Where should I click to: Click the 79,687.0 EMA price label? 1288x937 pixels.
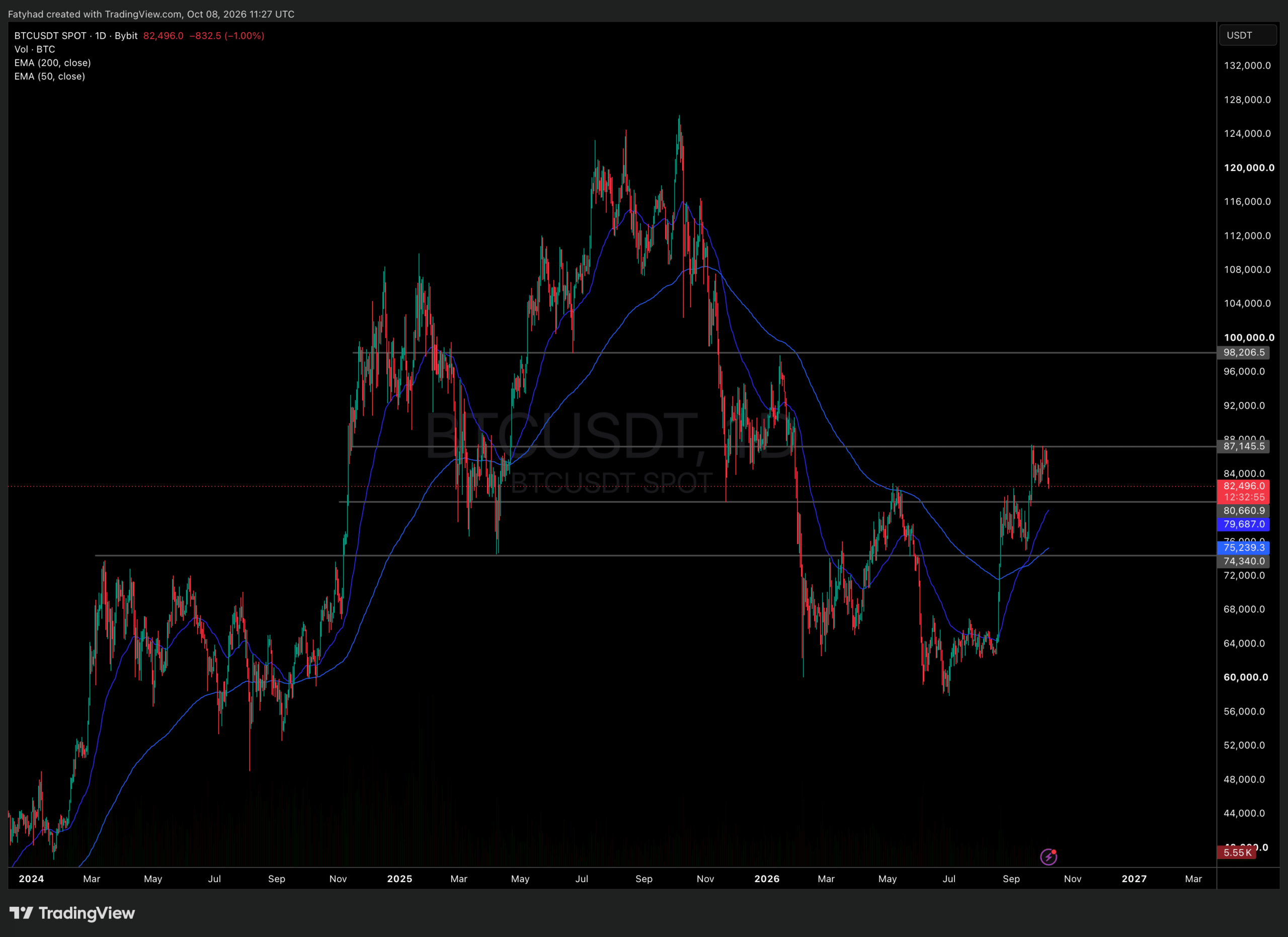coord(1244,524)
